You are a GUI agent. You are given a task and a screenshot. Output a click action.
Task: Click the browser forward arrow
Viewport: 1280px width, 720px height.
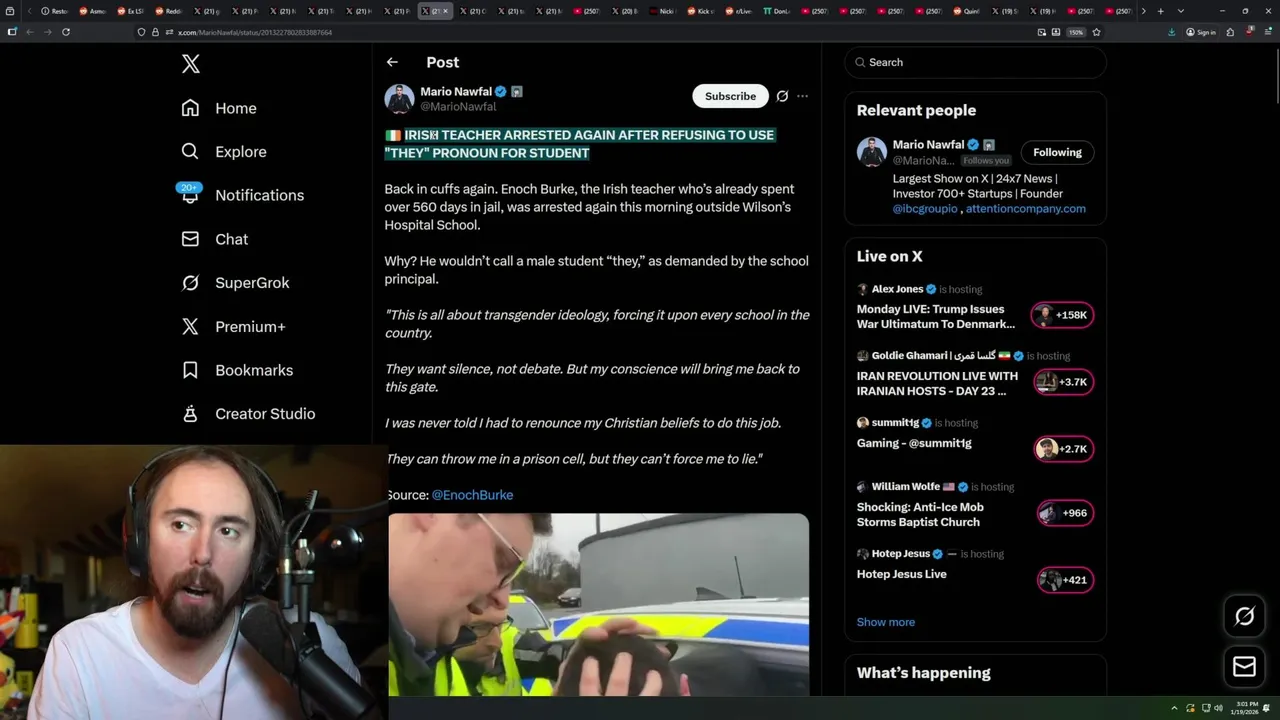coord(47,32)
